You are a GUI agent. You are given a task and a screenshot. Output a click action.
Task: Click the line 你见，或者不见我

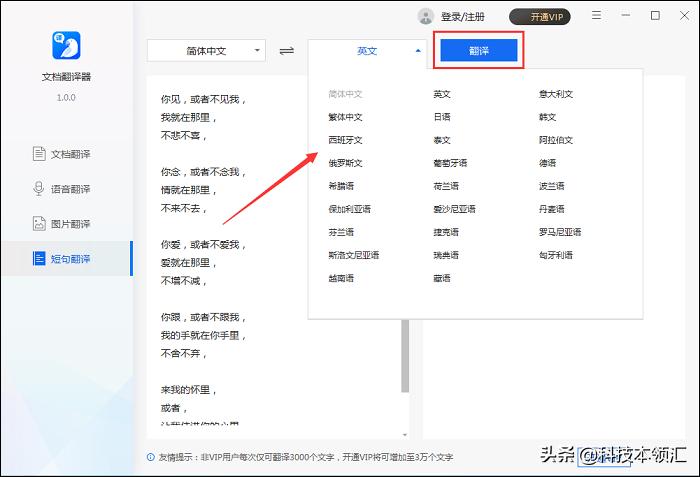coord(203,99)
